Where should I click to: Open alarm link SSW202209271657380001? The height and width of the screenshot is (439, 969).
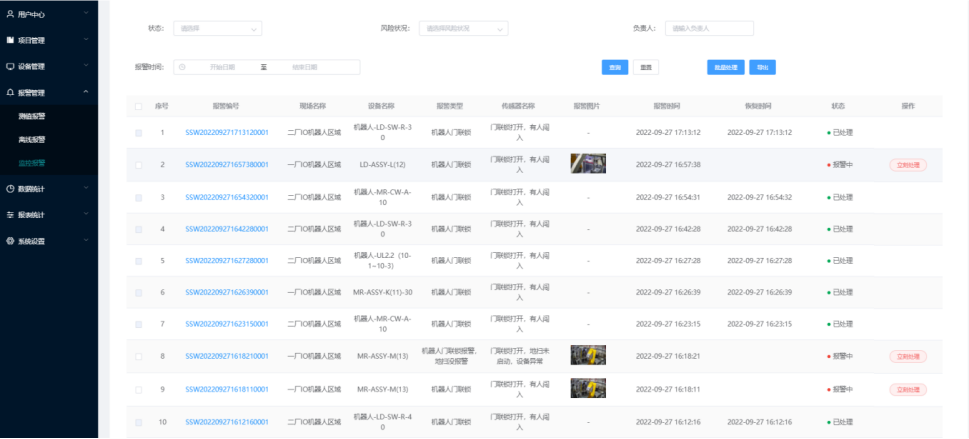click(227, 165)
